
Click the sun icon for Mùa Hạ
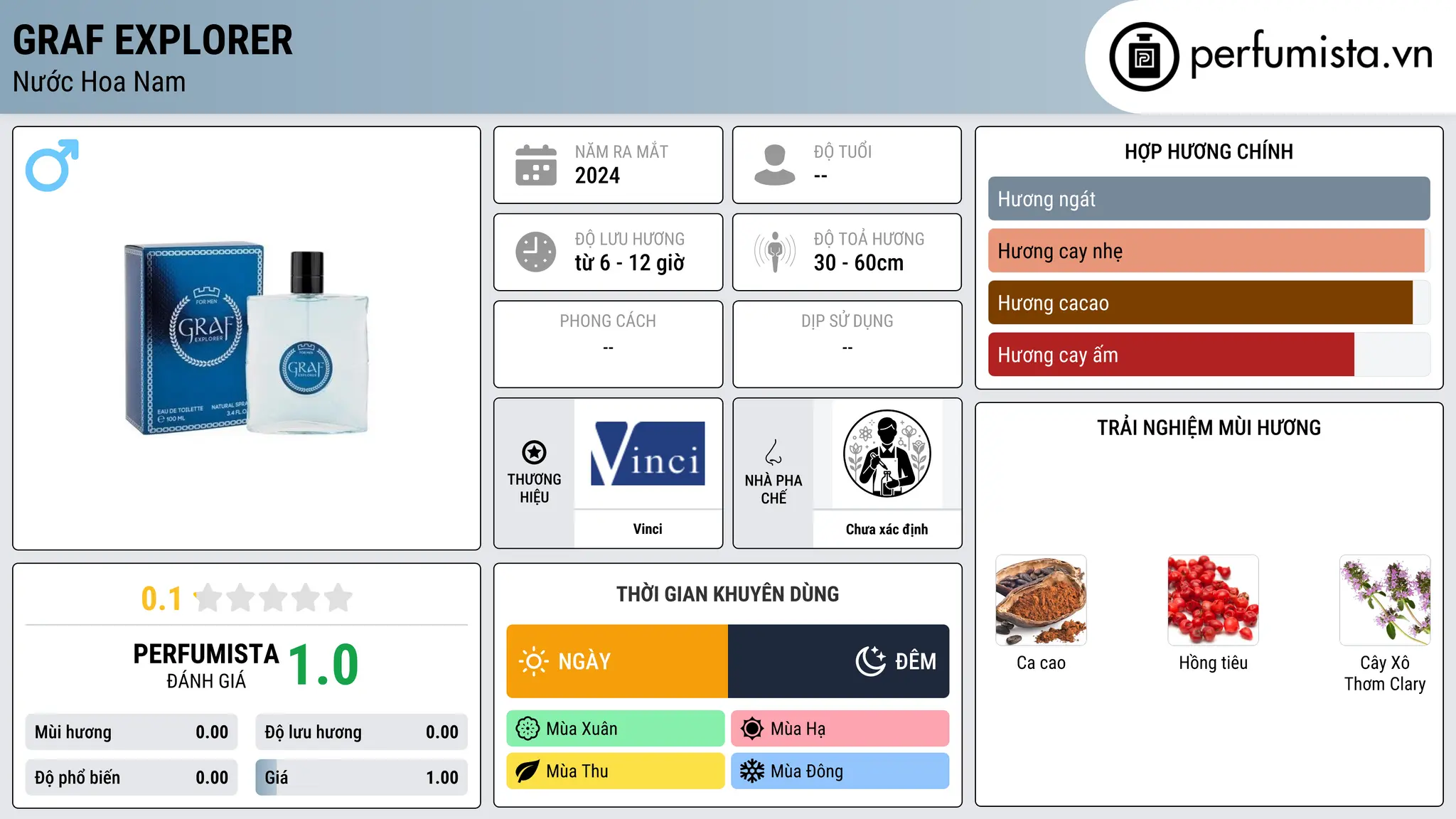752,729
